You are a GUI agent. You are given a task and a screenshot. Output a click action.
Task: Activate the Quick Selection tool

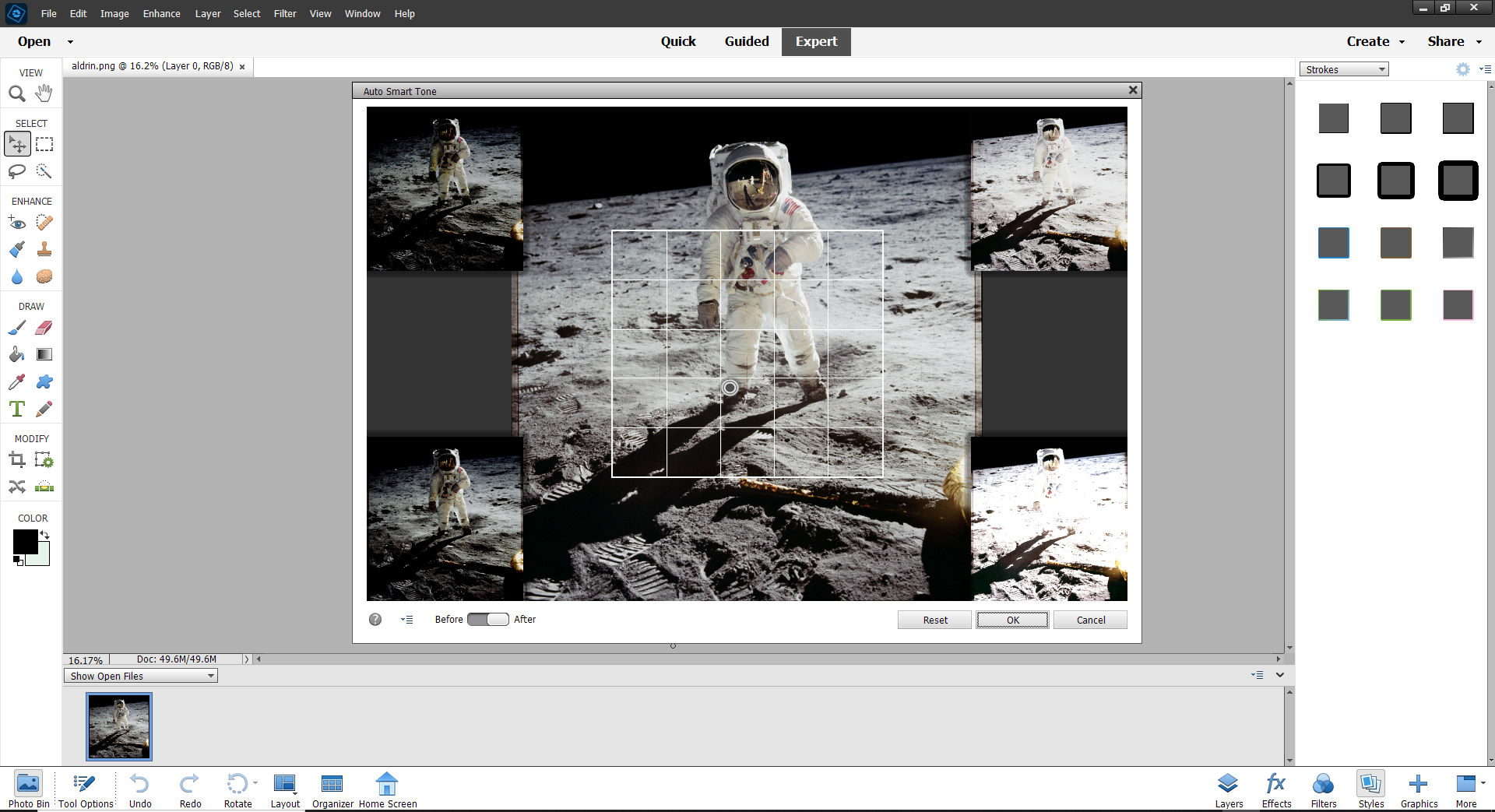click(x=44, y=171)
